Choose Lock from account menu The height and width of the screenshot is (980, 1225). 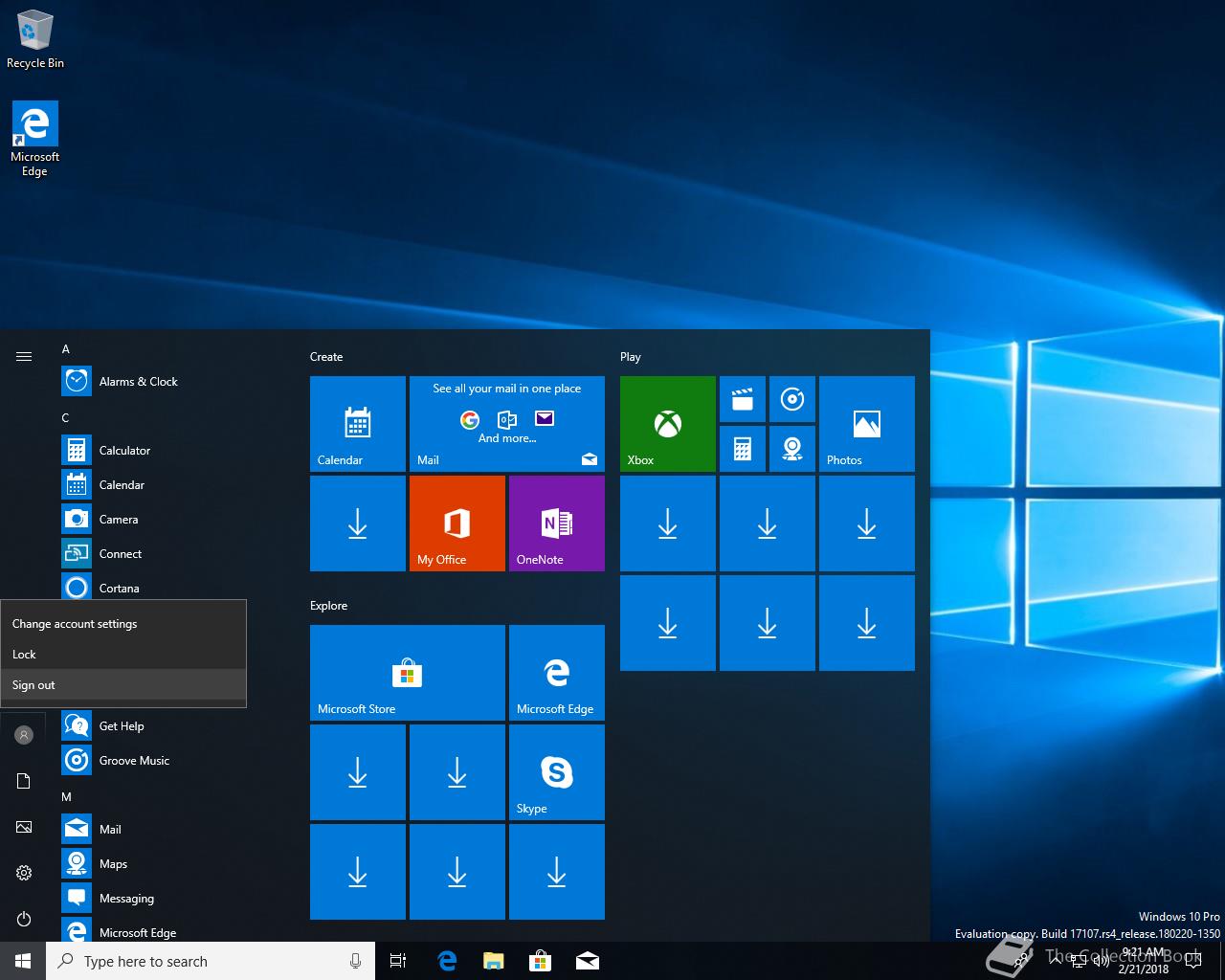pyautogui.click(x=123, y=655)
